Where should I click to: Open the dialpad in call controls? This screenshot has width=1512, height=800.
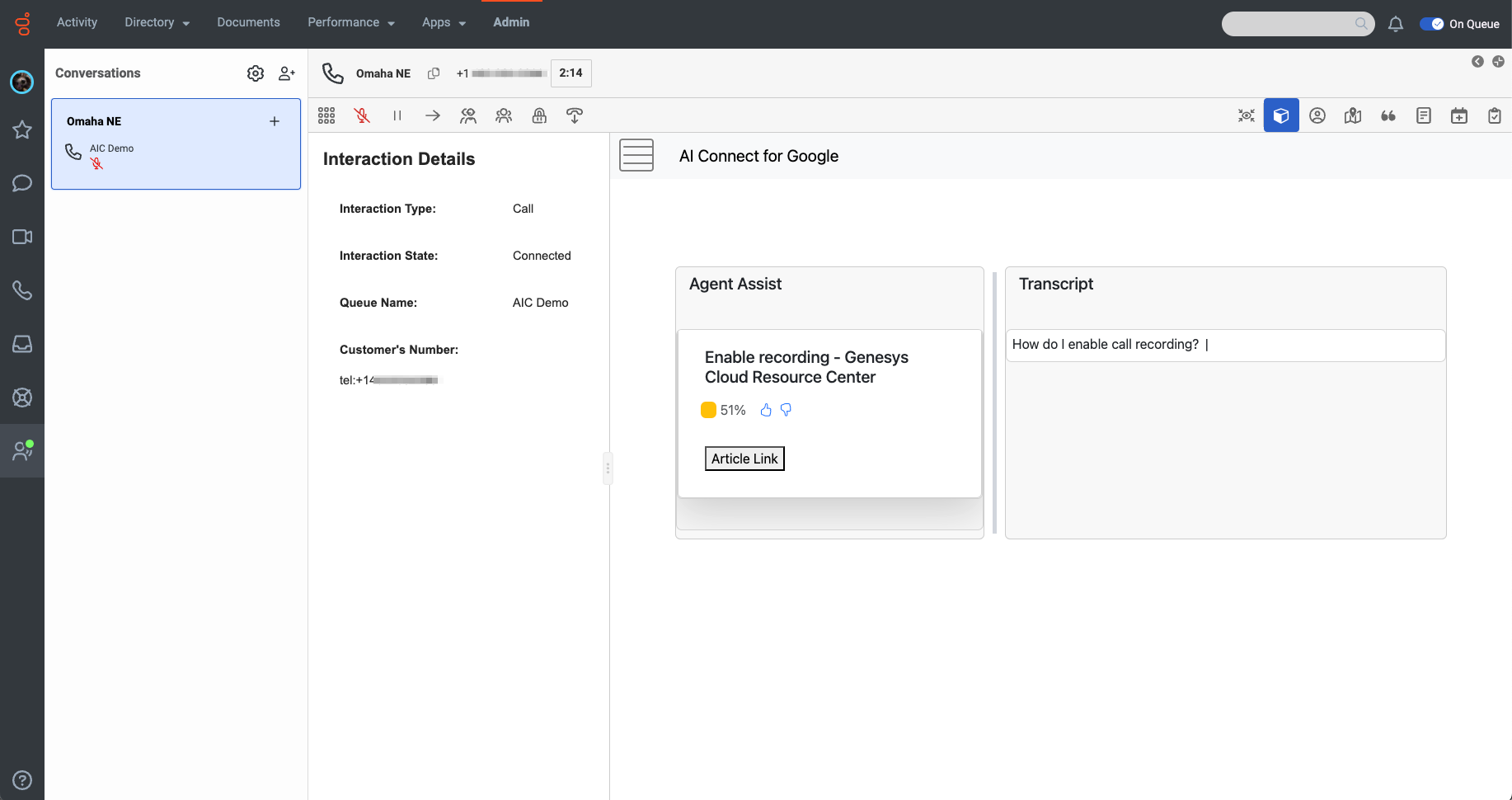pos(326,115)
